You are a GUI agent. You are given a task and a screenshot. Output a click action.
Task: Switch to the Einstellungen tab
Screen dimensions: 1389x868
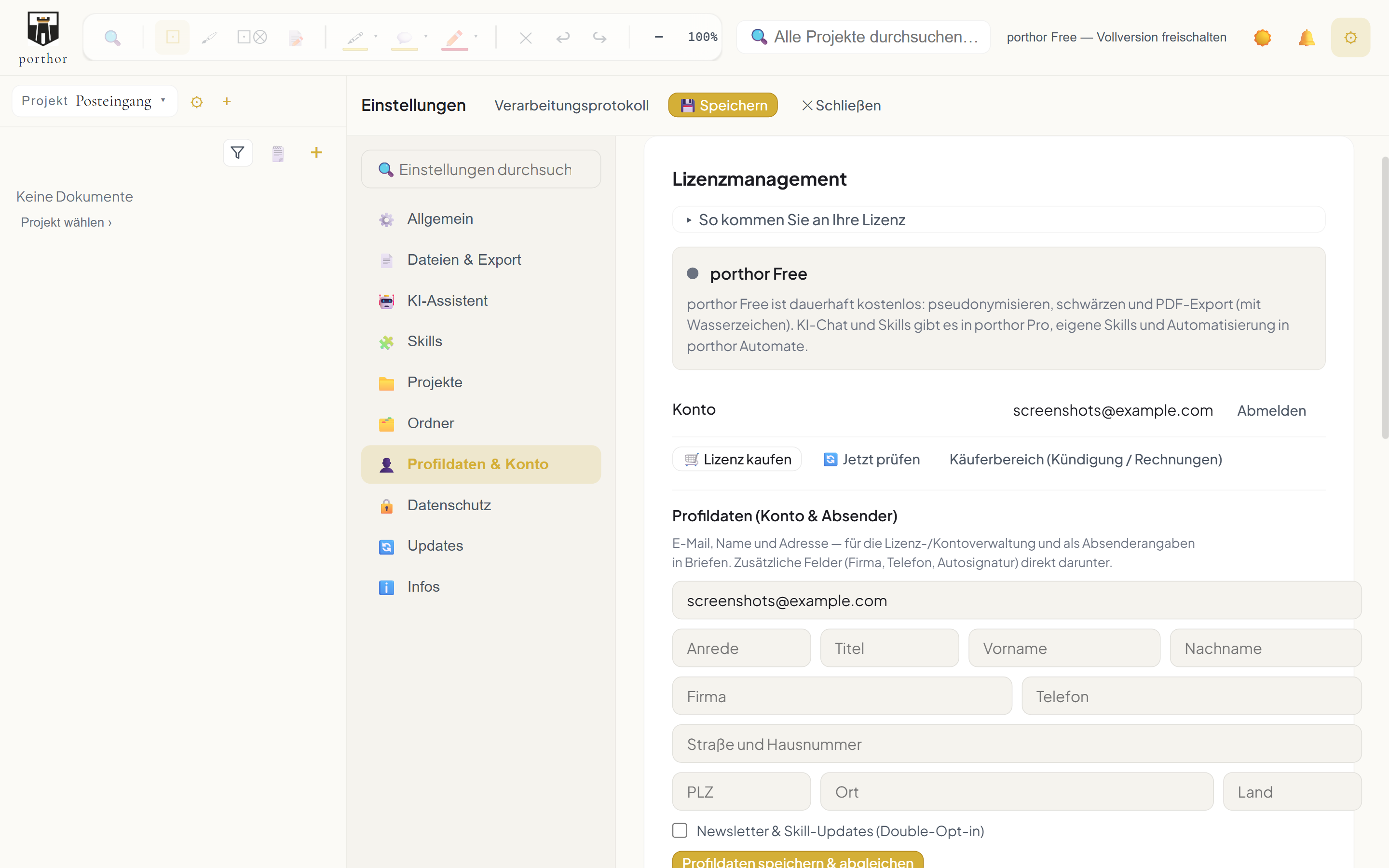pyautogui.click(x=413, y=106)
